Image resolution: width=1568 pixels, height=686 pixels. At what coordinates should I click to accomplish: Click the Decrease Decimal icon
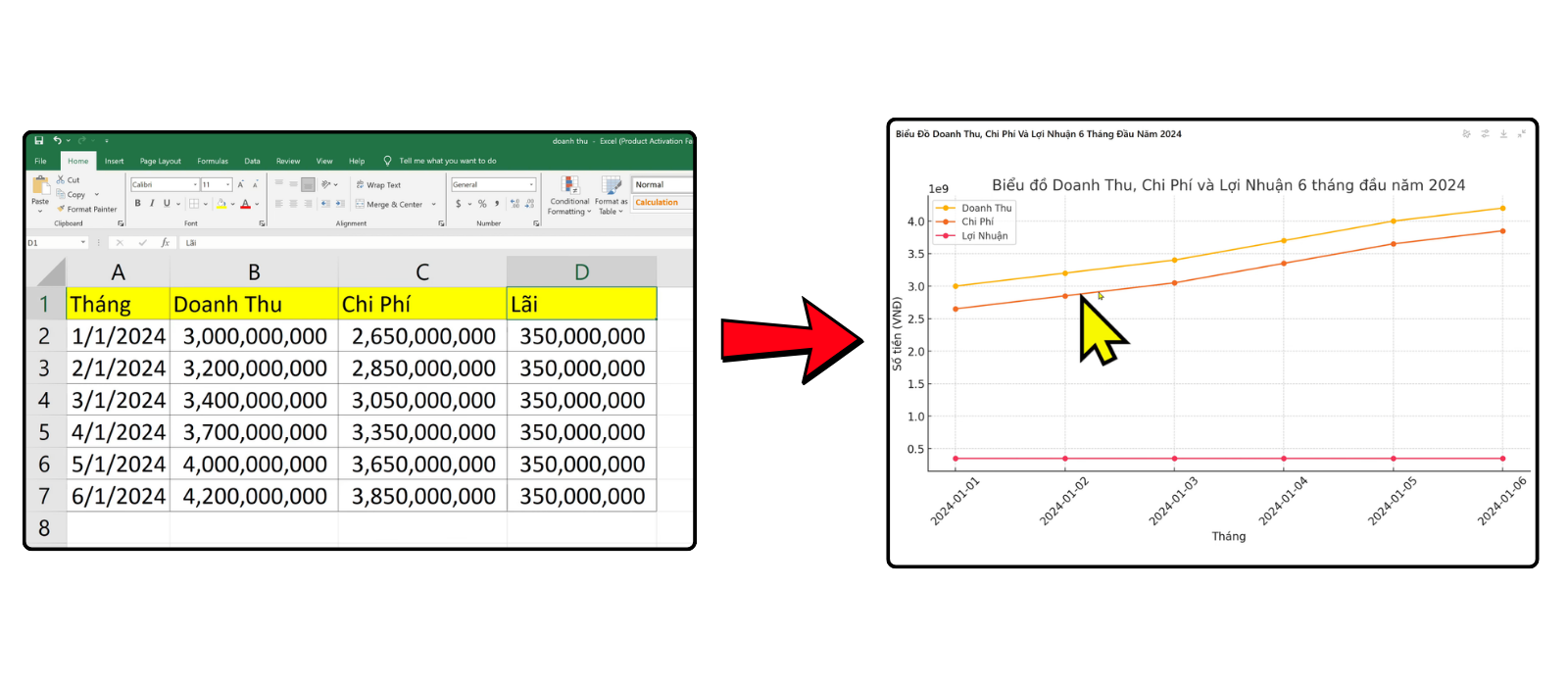529,204
